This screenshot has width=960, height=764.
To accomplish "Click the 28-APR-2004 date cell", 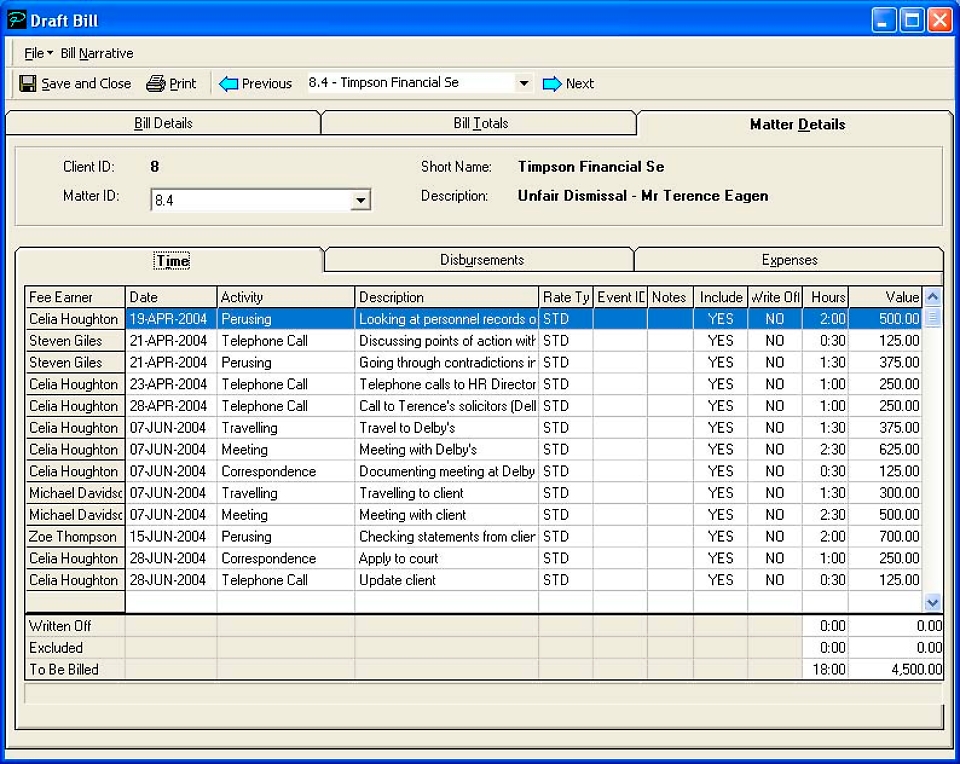I will coord(171,406).
